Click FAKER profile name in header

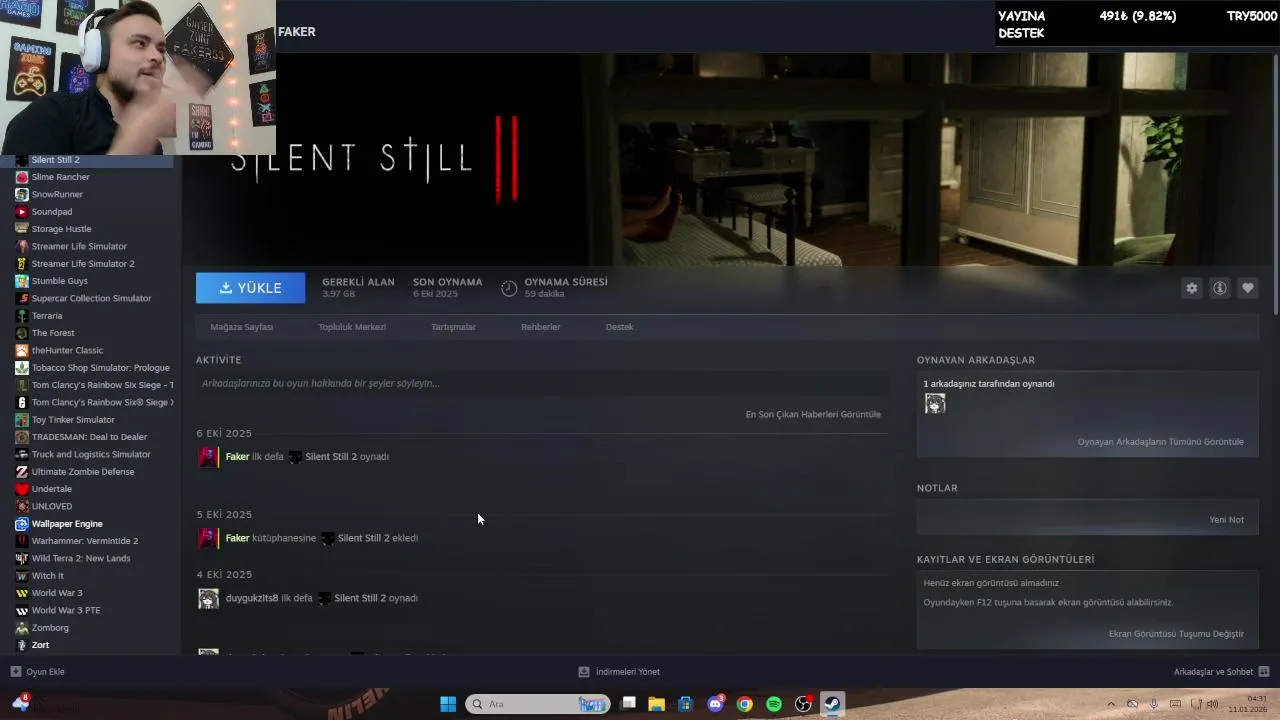coord(297,32)
